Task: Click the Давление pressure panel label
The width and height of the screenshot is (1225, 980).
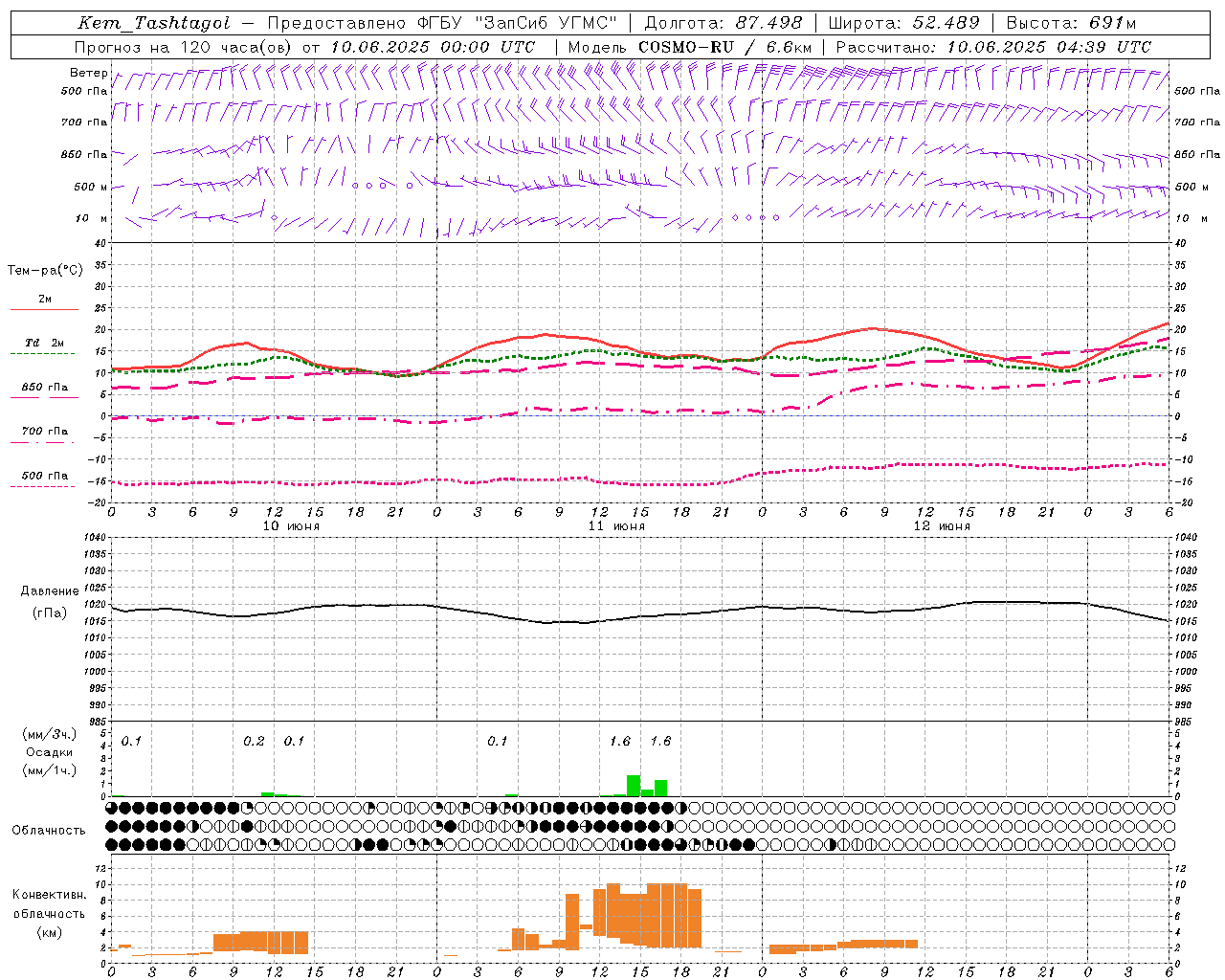Action: (50, 591)
